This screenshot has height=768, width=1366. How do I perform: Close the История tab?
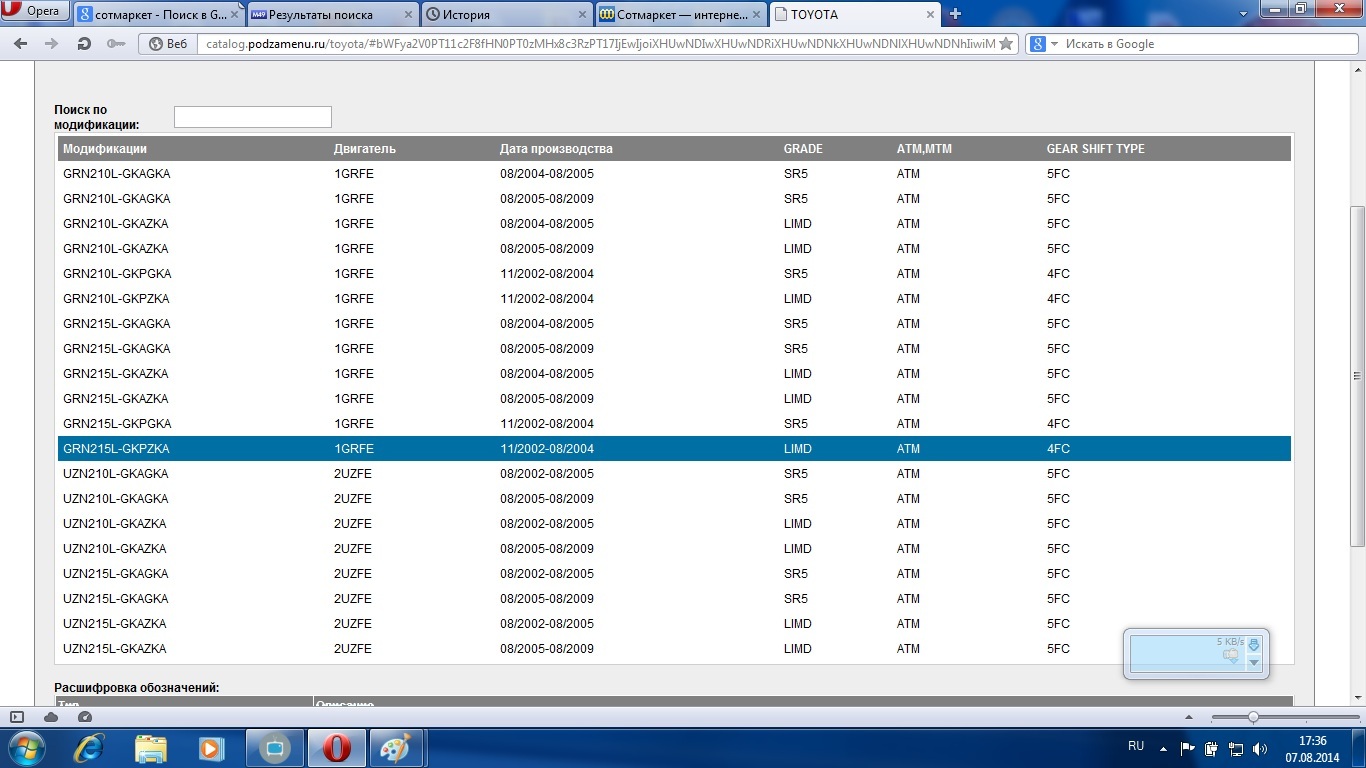coord(583,15)
